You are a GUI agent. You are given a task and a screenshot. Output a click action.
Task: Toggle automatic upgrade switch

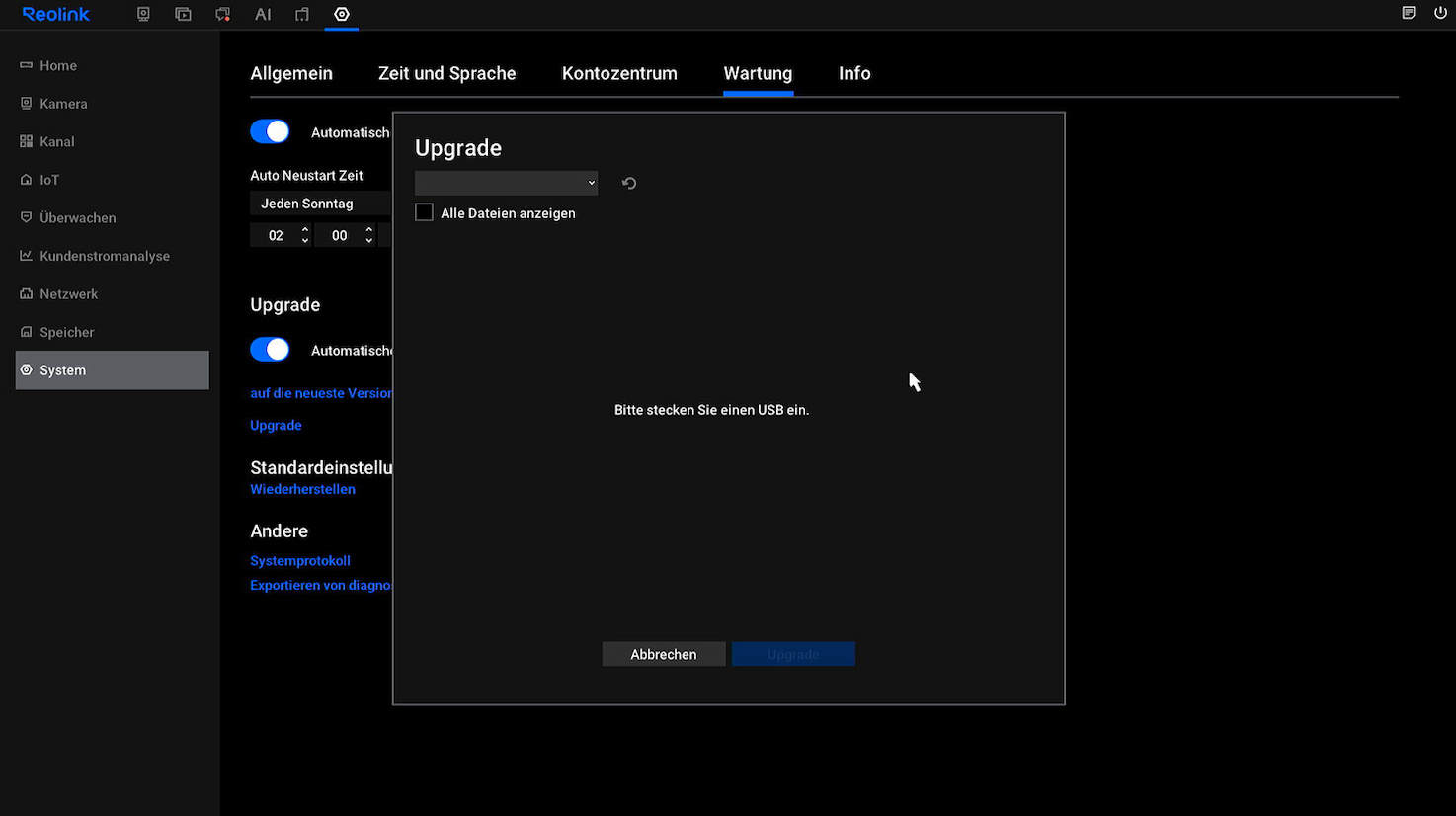click(270, 349)
